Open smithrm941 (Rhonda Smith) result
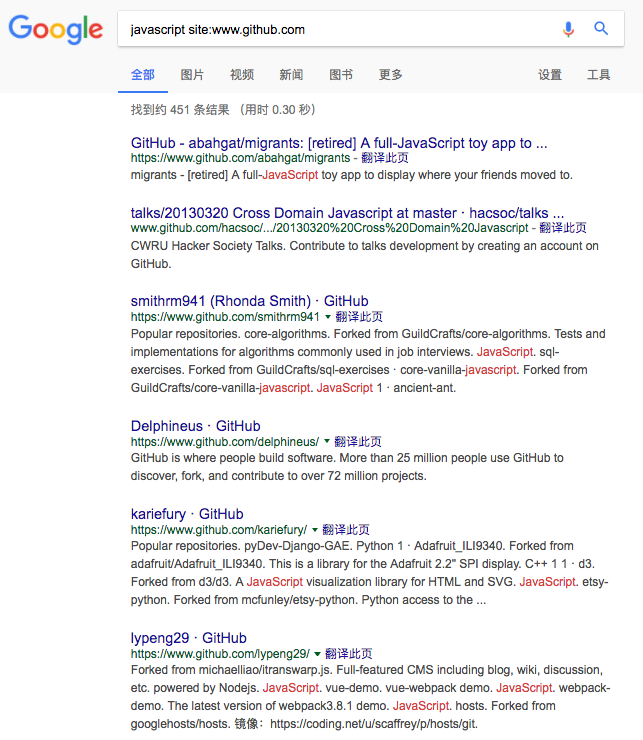The height and width of the screenshot is (740, 643). click(x=249, y=301)
